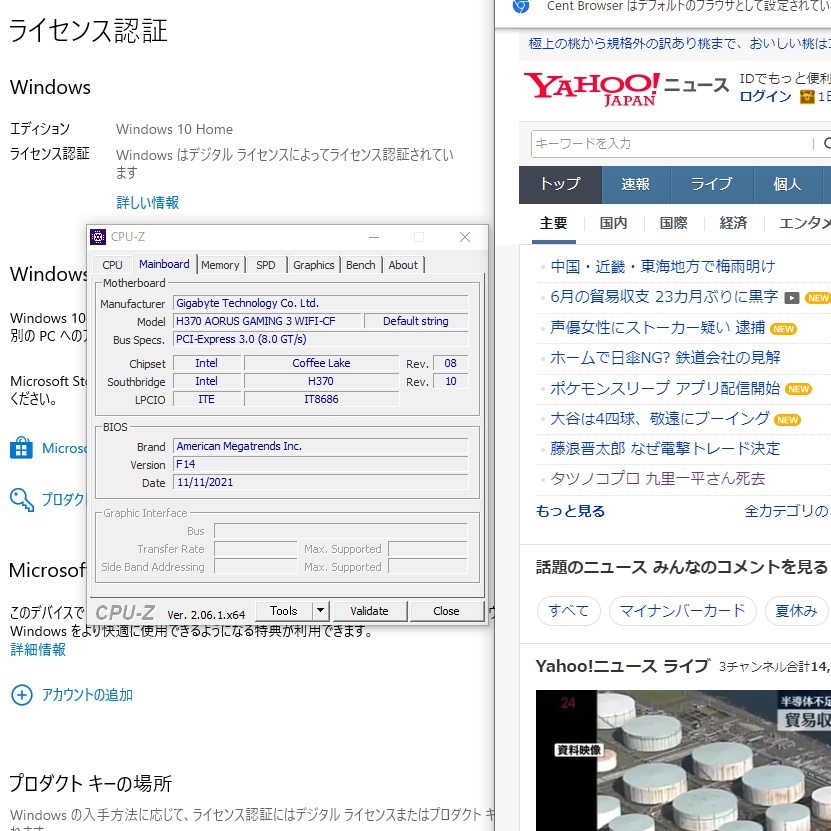
Task: Click the BIOS version value F14
Action: pyautogui.click(x=321, y=464)
